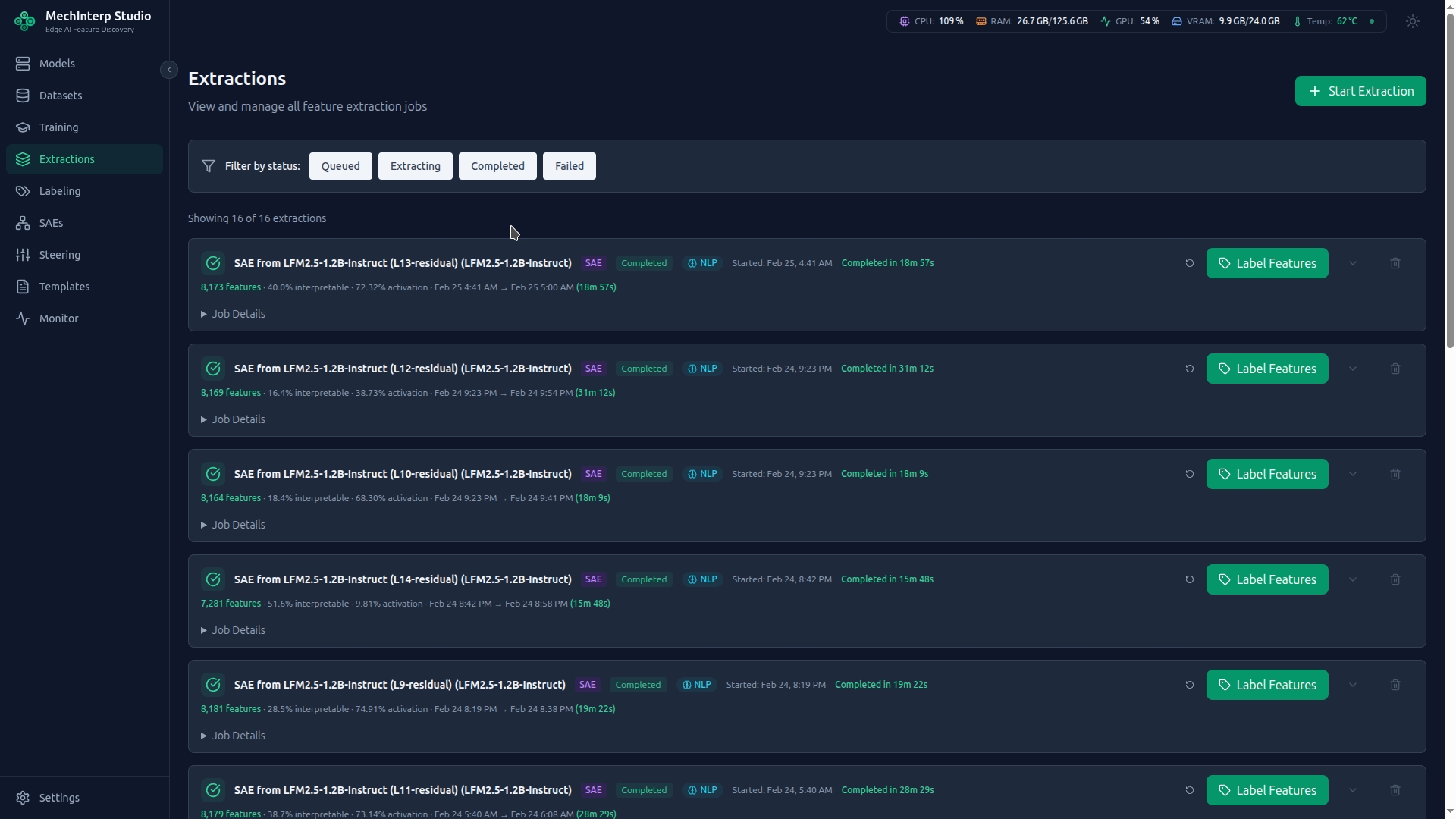Click the SAE badge on L10-residual row
1456x819 pixels.
[594, 474]
